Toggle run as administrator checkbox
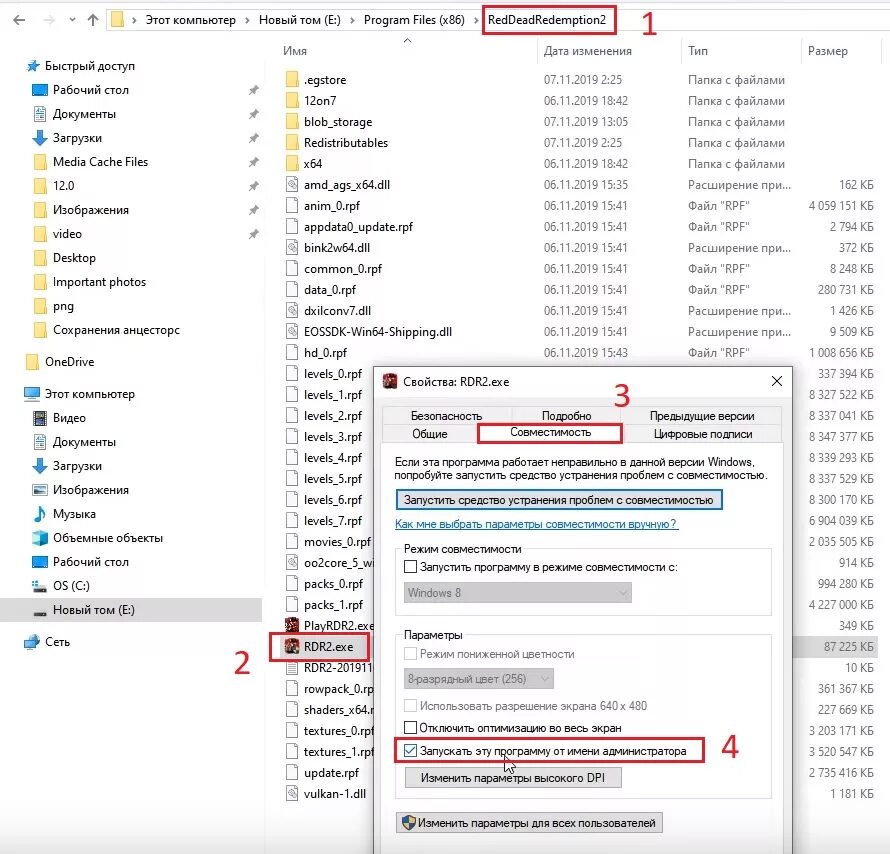This screenshot has width=890, height=854. (410, 751)
